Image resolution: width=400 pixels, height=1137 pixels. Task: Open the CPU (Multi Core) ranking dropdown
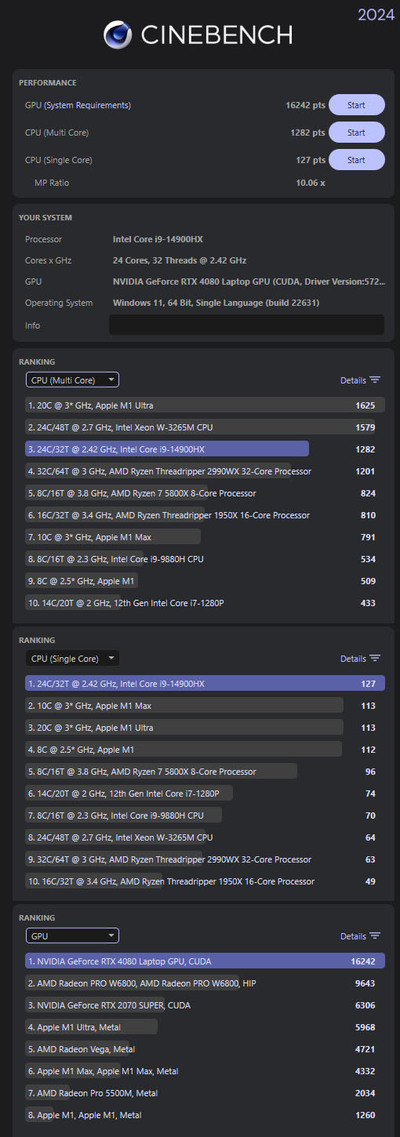click(x=72, y=379)
